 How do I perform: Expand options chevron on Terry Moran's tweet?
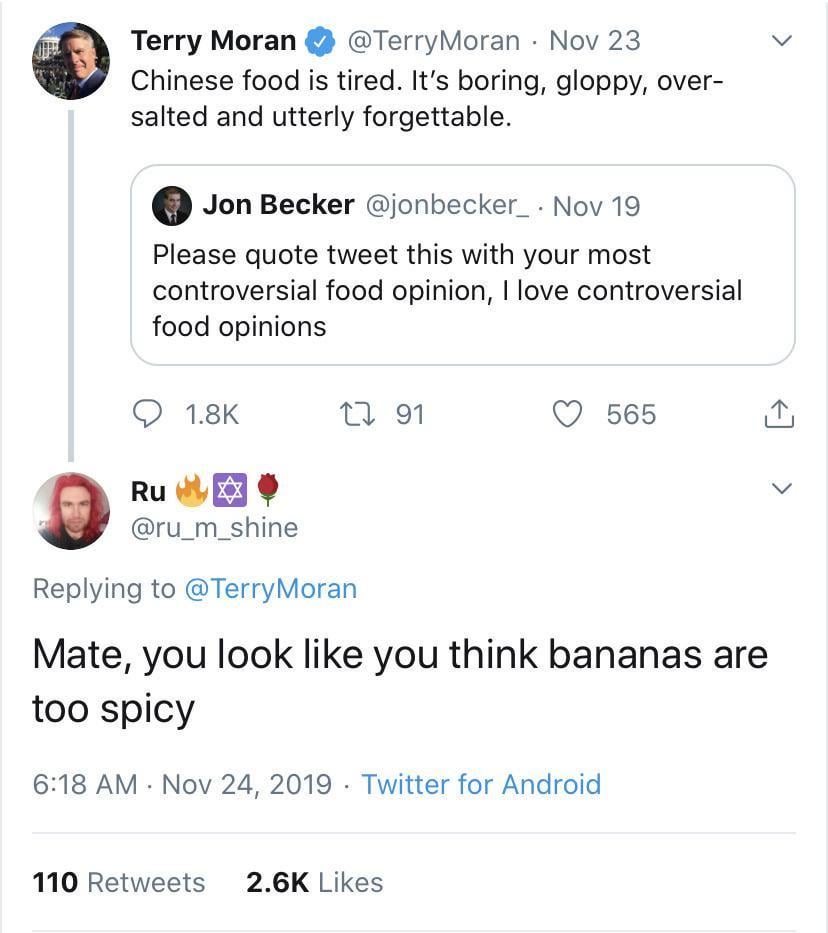(x=782, y=41)
